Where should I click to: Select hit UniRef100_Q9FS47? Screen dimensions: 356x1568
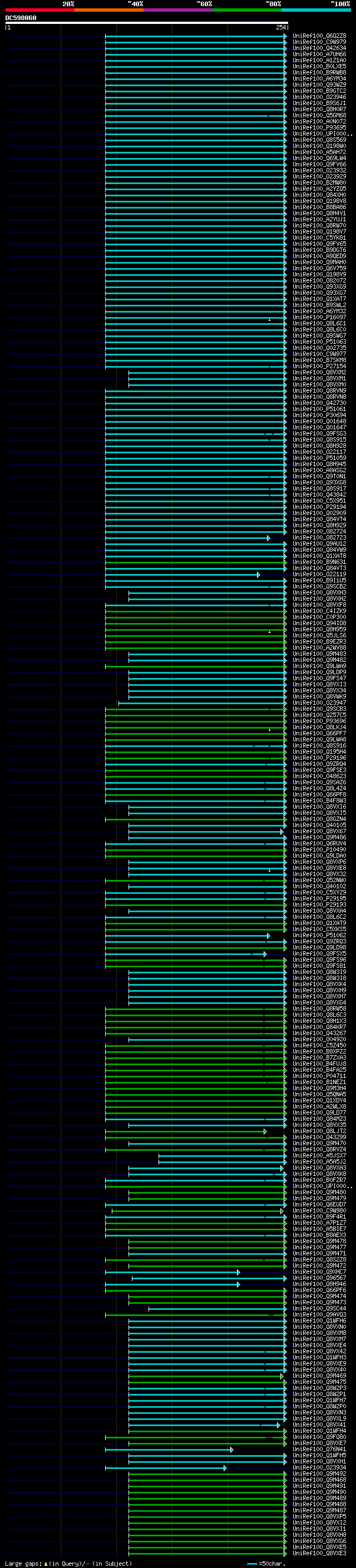tap(319, 678)
